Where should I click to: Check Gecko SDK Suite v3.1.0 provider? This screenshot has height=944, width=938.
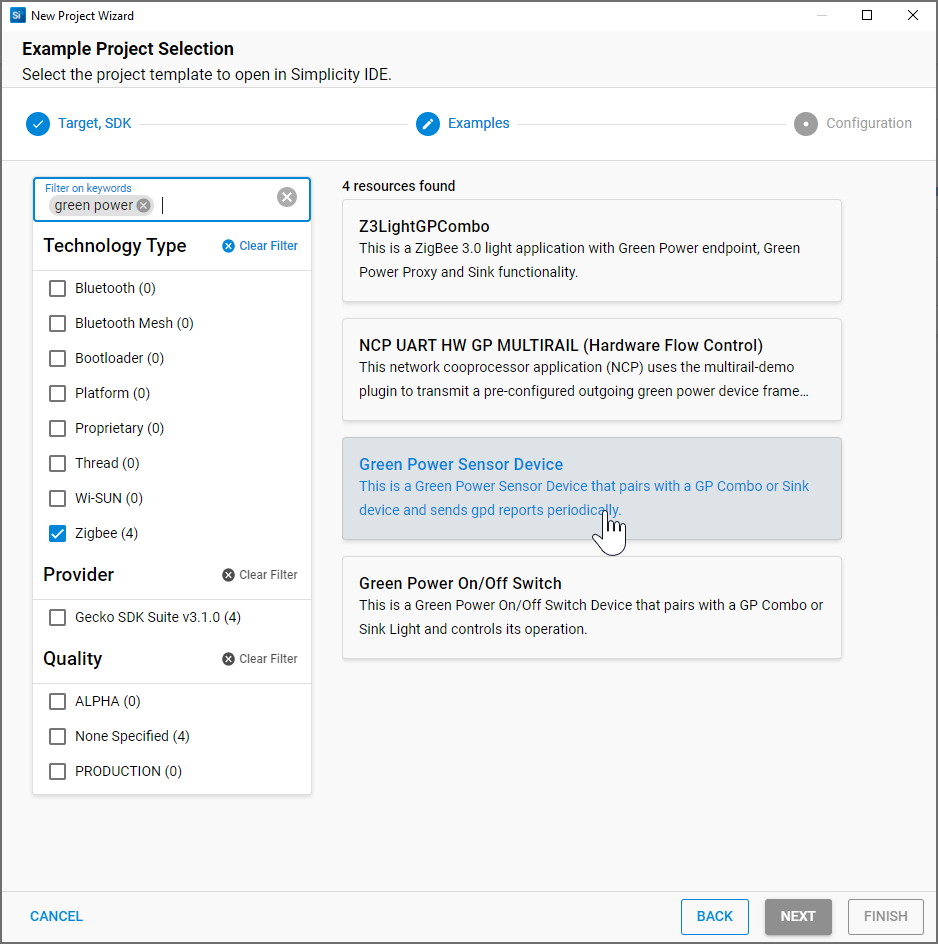point(57,617)
